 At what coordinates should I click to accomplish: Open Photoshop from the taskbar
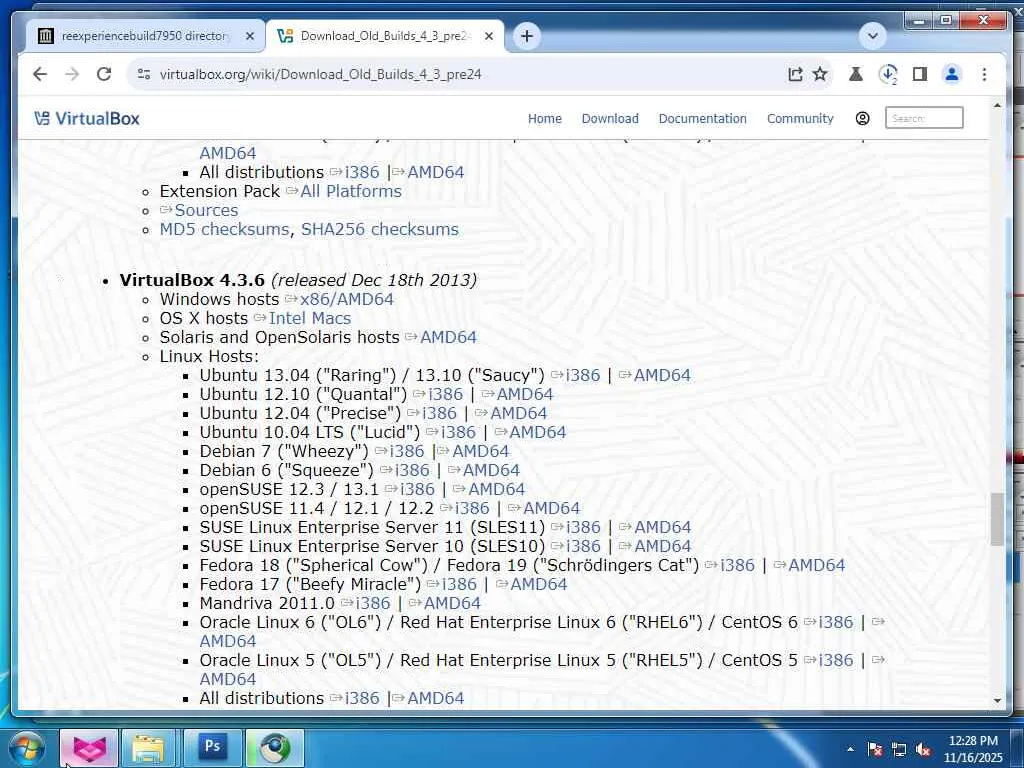pyautogui.click(x=212, y=748)
